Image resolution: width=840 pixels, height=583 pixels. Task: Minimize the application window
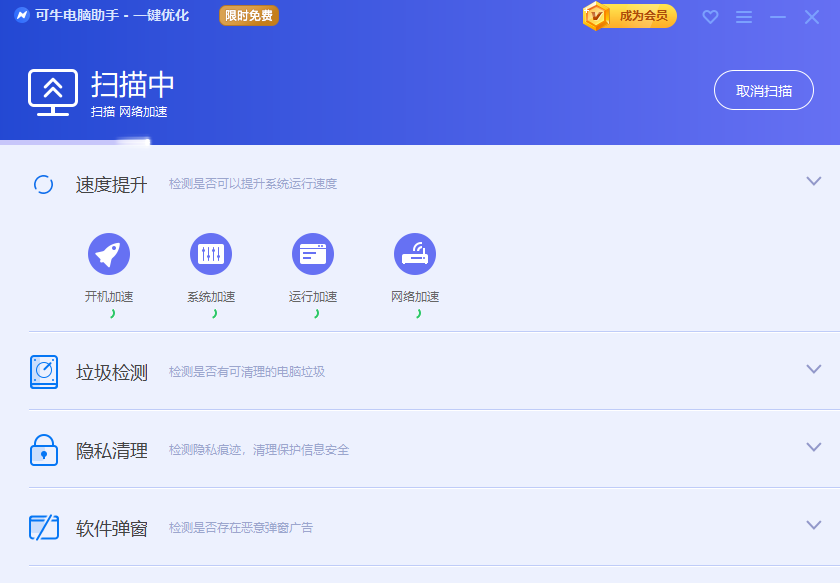click(778, 17)
